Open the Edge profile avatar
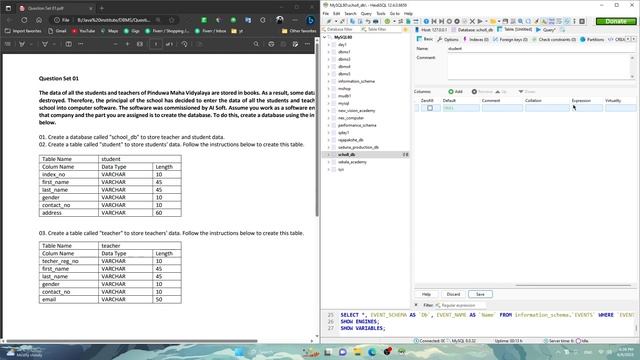Image resolution: width=640 pixels, height=360 pixels. tap(280, 20)
